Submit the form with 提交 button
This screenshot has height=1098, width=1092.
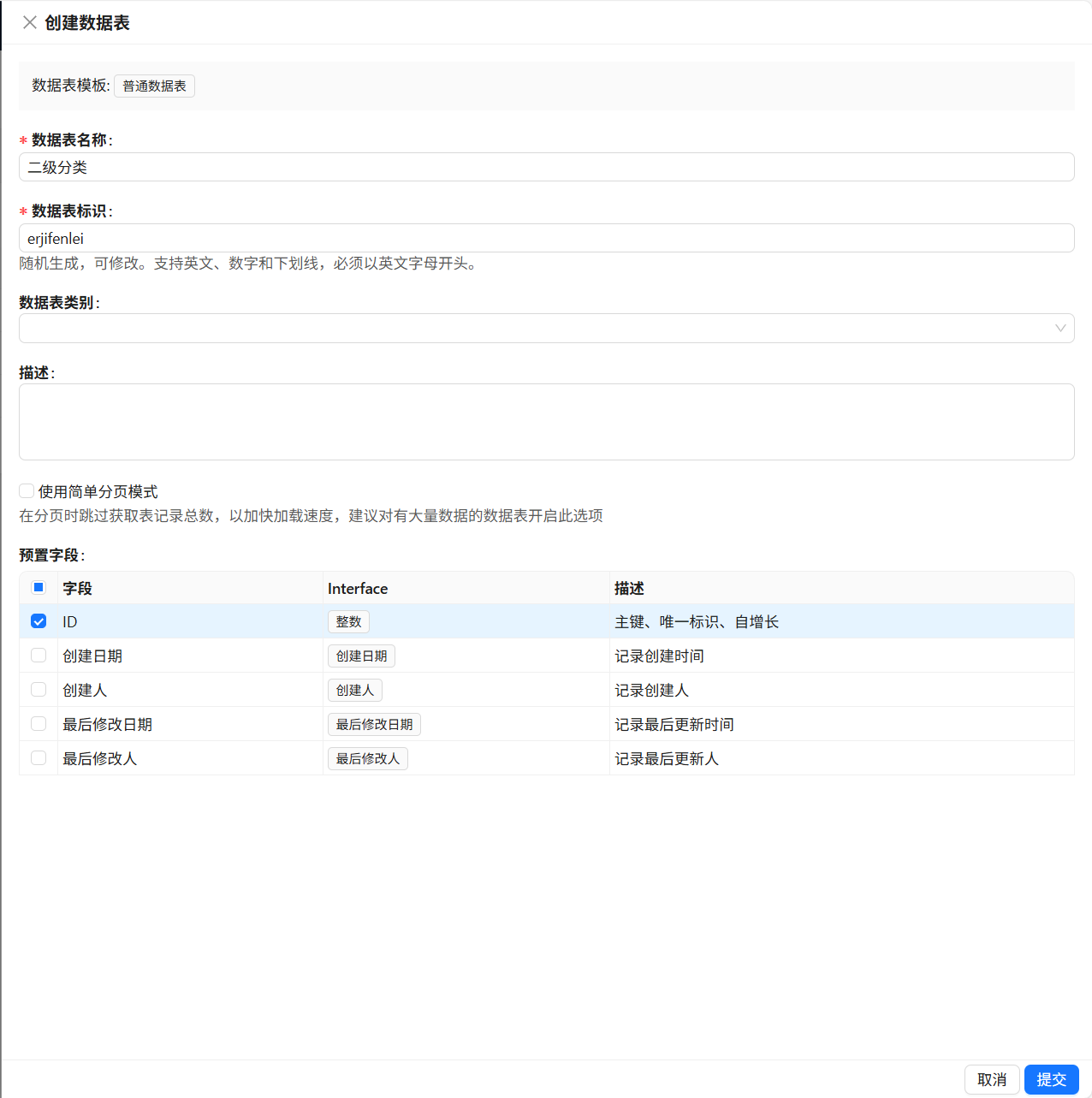pyautogui.click(x=1051, y=1079)
